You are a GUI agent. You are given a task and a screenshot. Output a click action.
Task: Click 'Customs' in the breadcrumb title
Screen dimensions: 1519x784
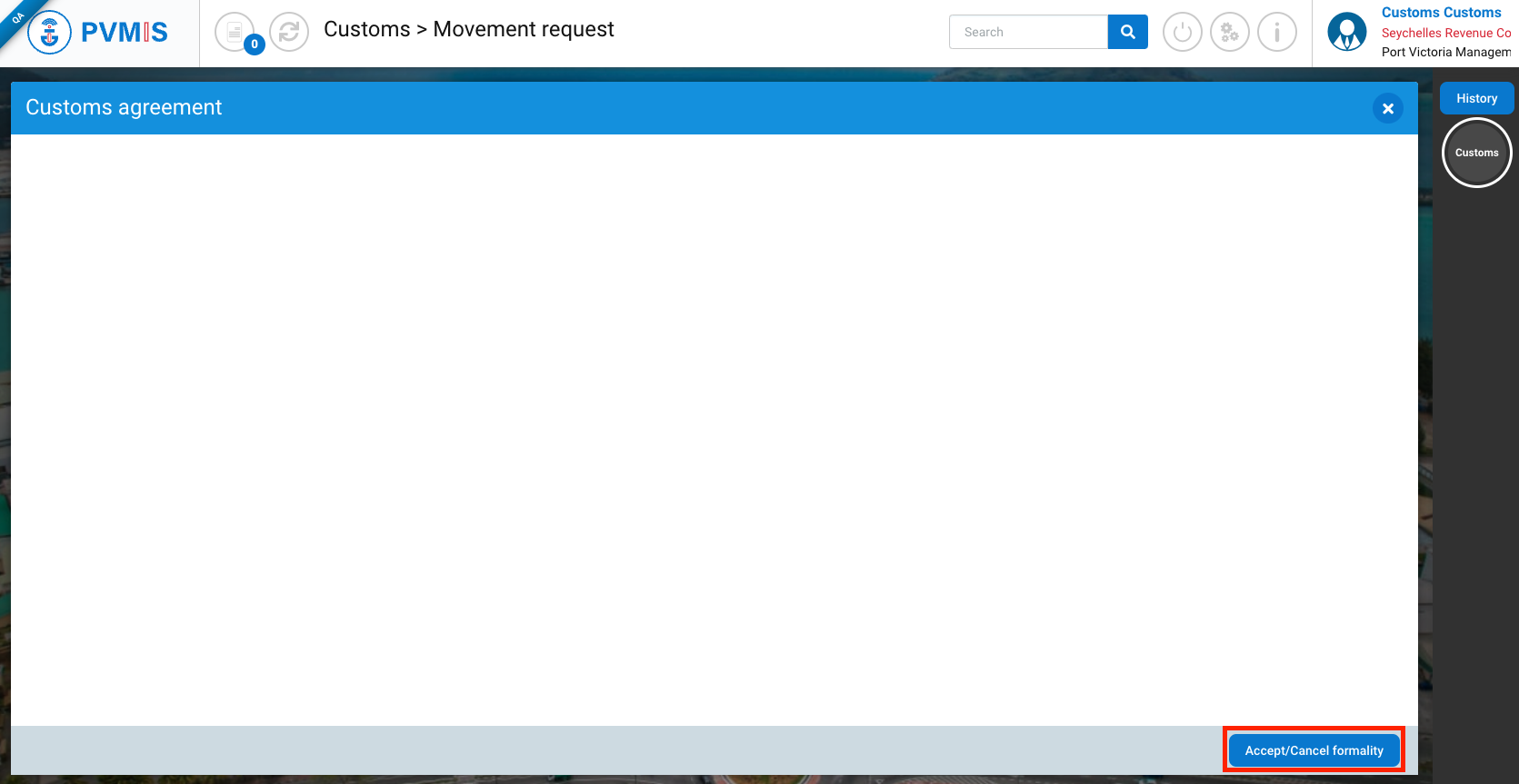[x=366, y=29]
